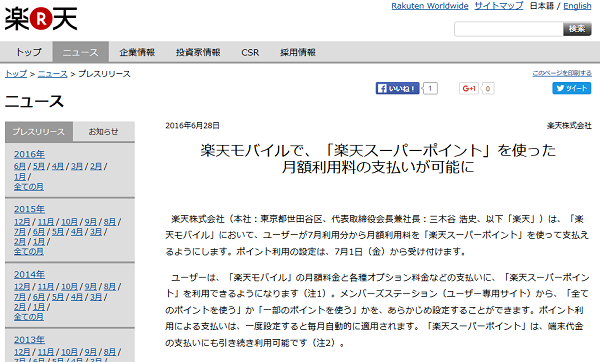Open 5月 under 2014年

pyautogui.click(x=58, y=297)
